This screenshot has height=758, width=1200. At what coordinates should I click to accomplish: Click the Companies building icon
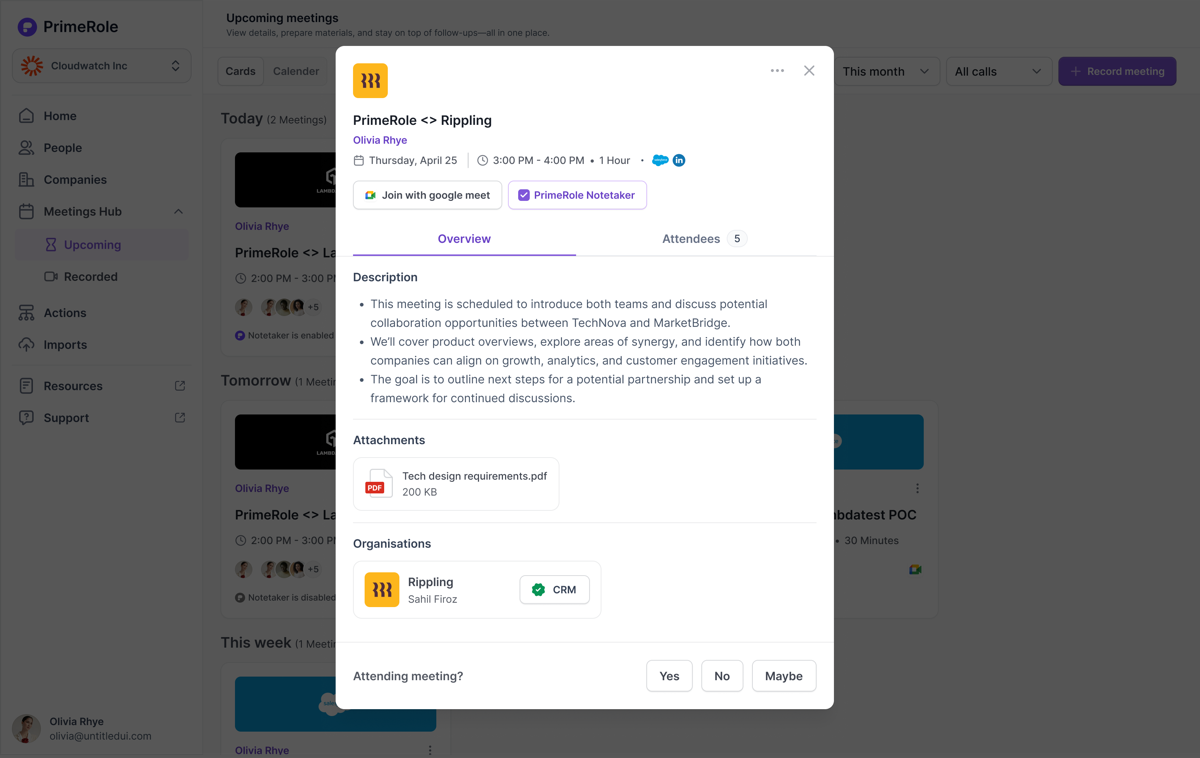[x=26, y=180]
